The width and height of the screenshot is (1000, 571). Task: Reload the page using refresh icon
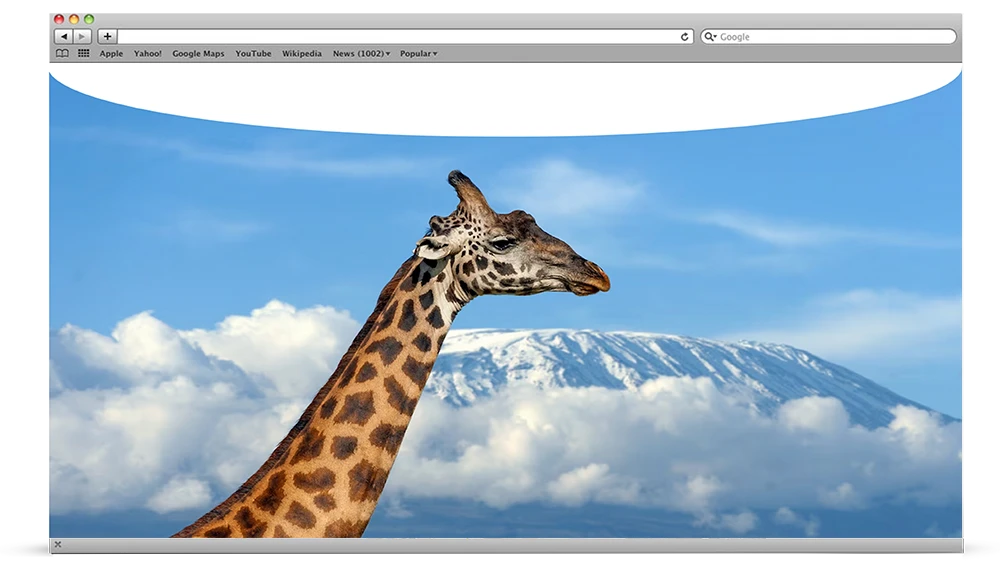pyautogui.click(x=684, y=37)
